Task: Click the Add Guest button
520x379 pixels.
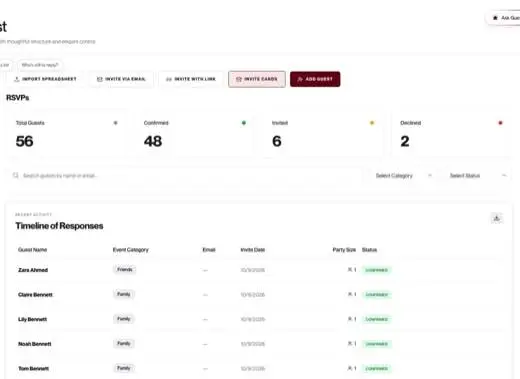Action: [x=315, y=79]
